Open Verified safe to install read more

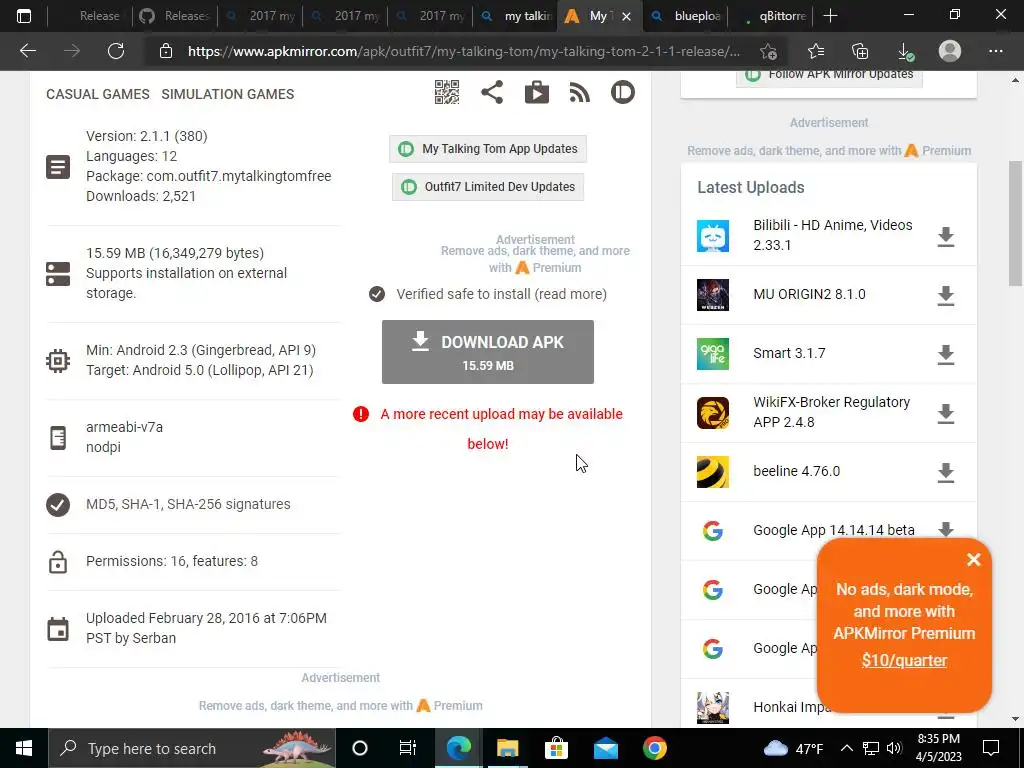(x=501, y=294)
